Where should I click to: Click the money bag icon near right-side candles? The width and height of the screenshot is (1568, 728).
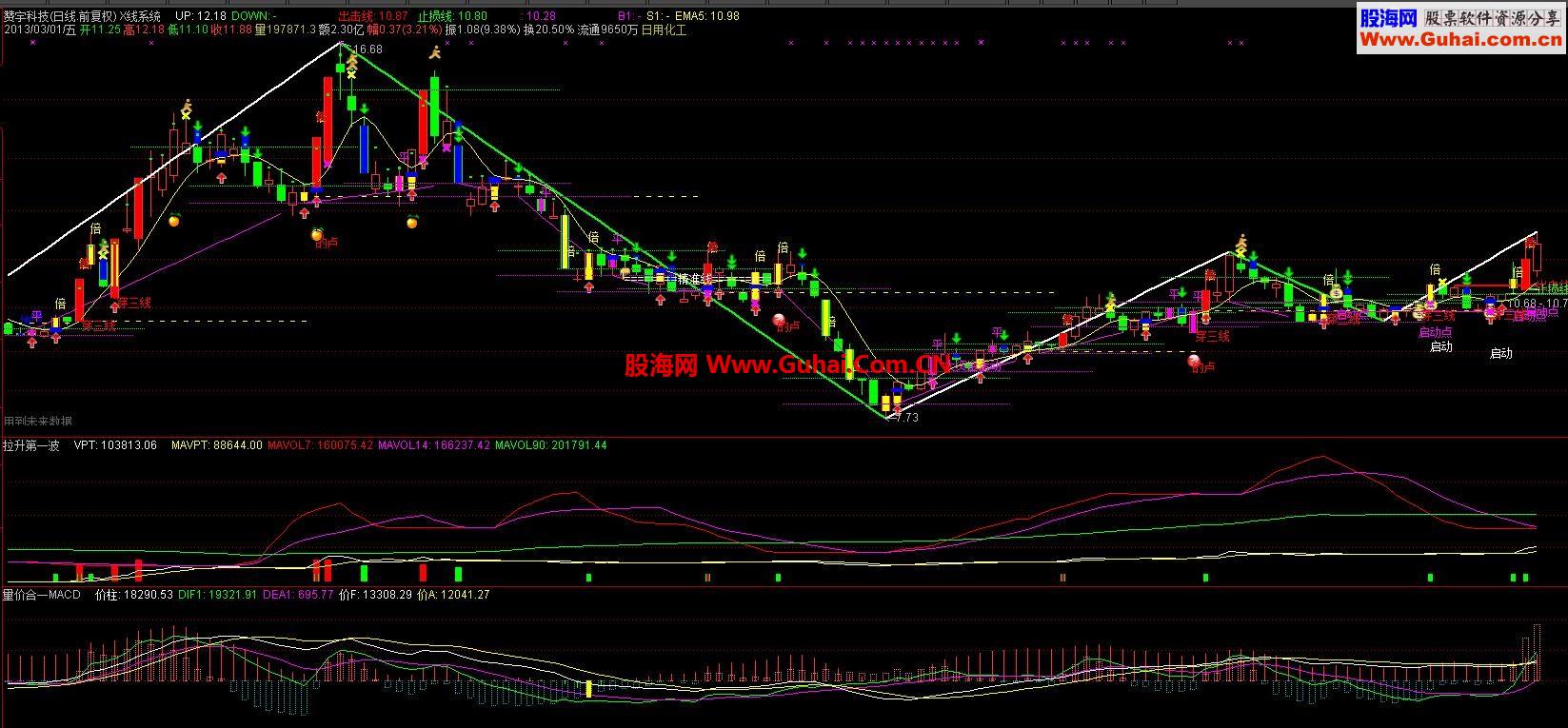tap(1337, 293)
